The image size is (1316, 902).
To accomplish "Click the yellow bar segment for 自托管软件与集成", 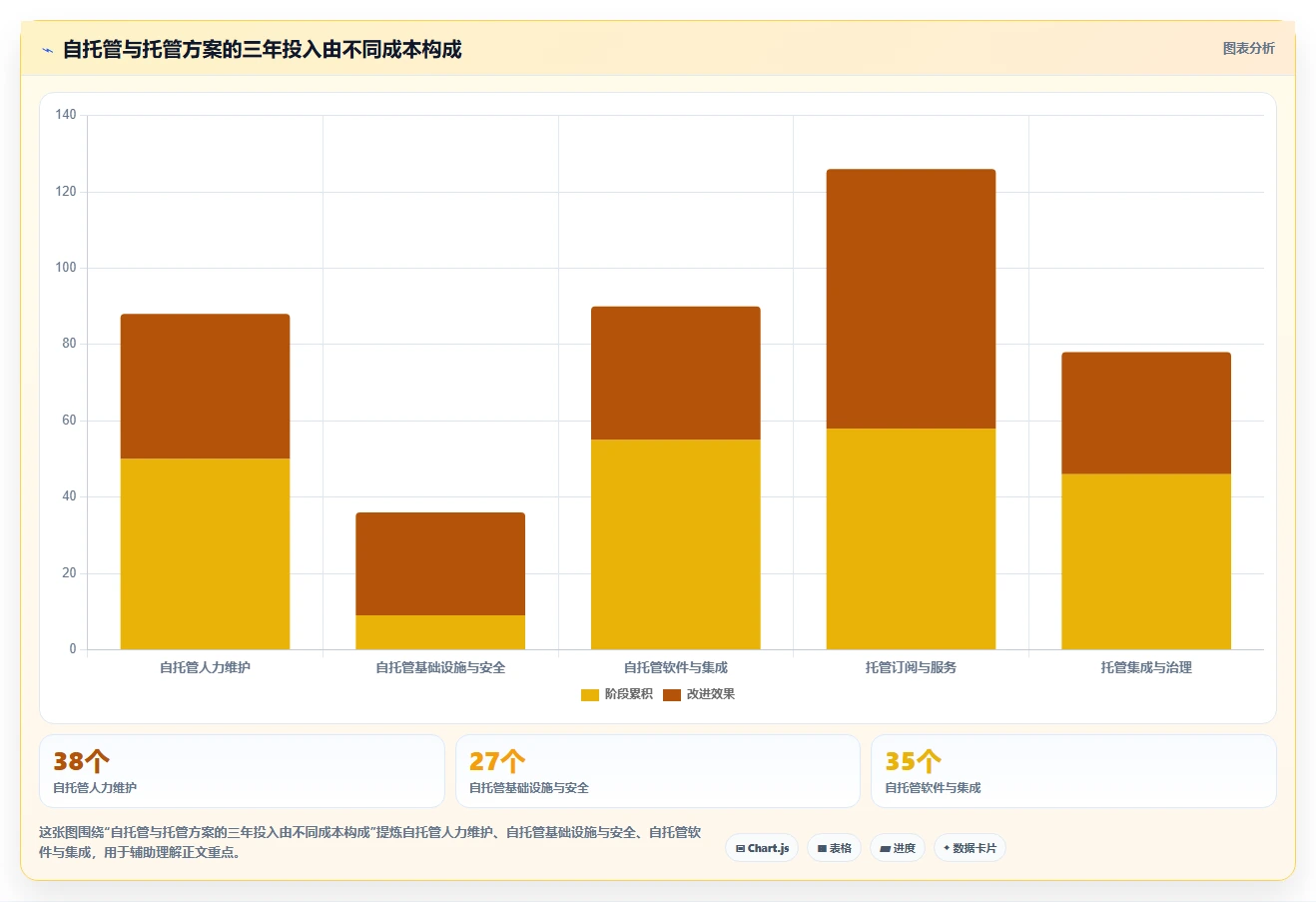I will 676,544.
